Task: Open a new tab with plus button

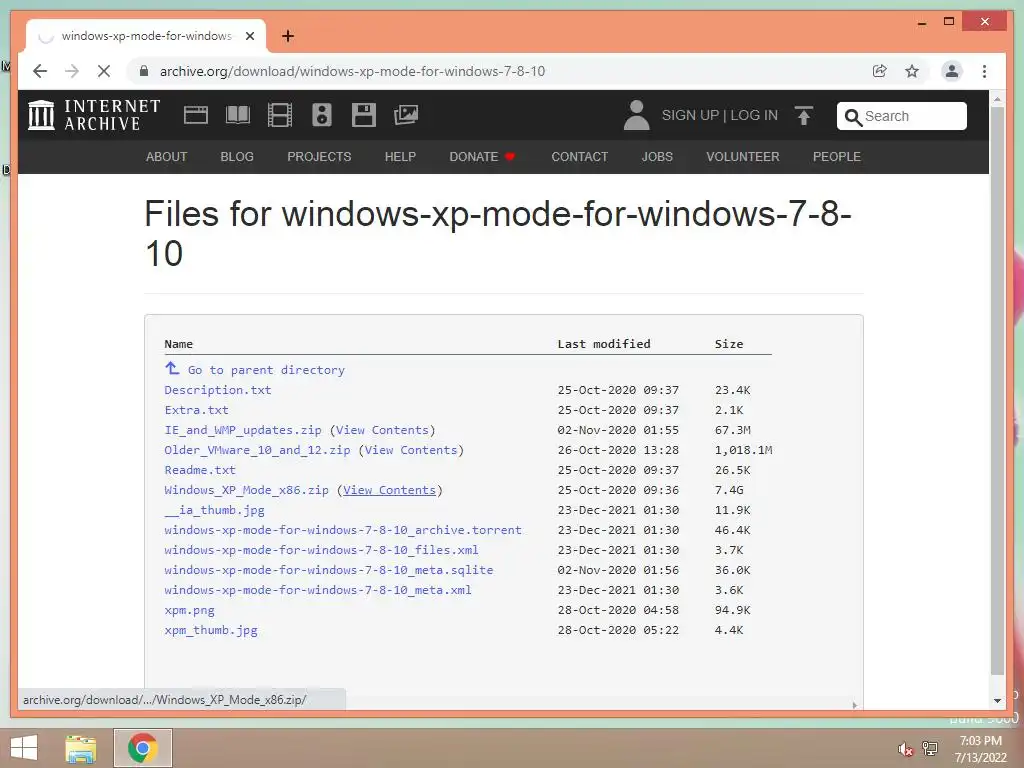Action: tap(287, 36)
